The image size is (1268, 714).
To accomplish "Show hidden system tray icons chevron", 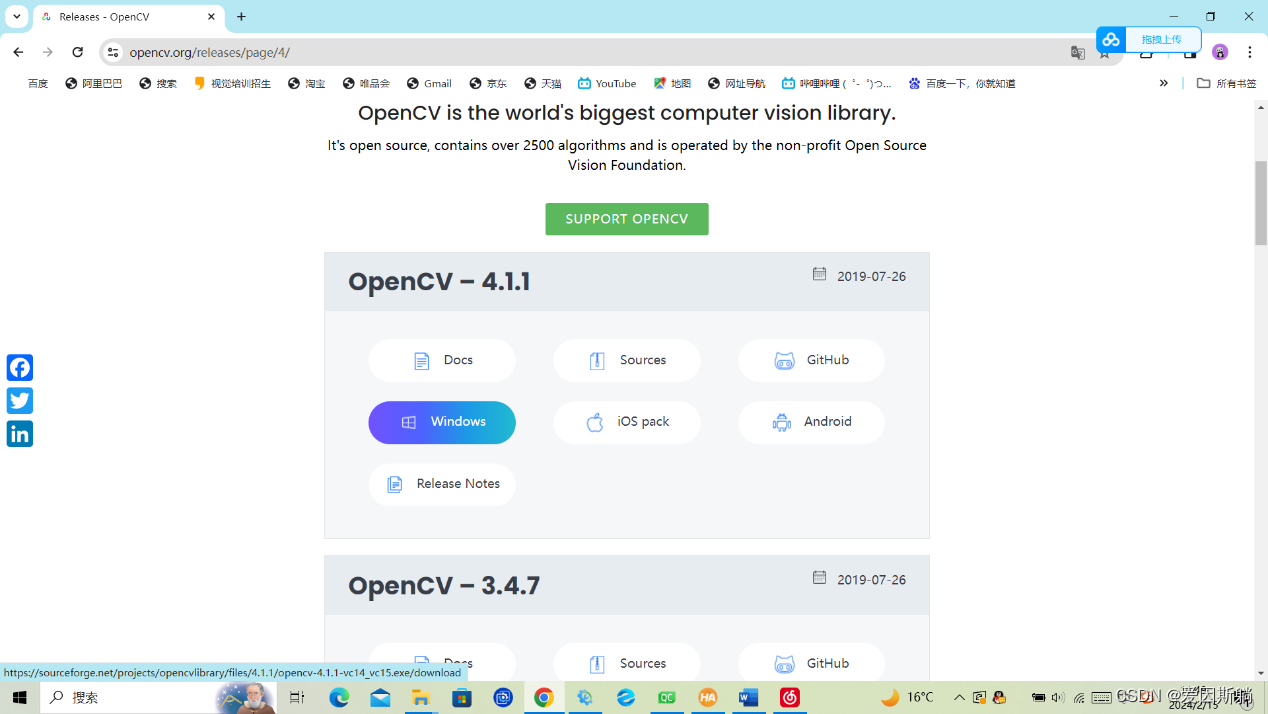I will click(960, 698).
